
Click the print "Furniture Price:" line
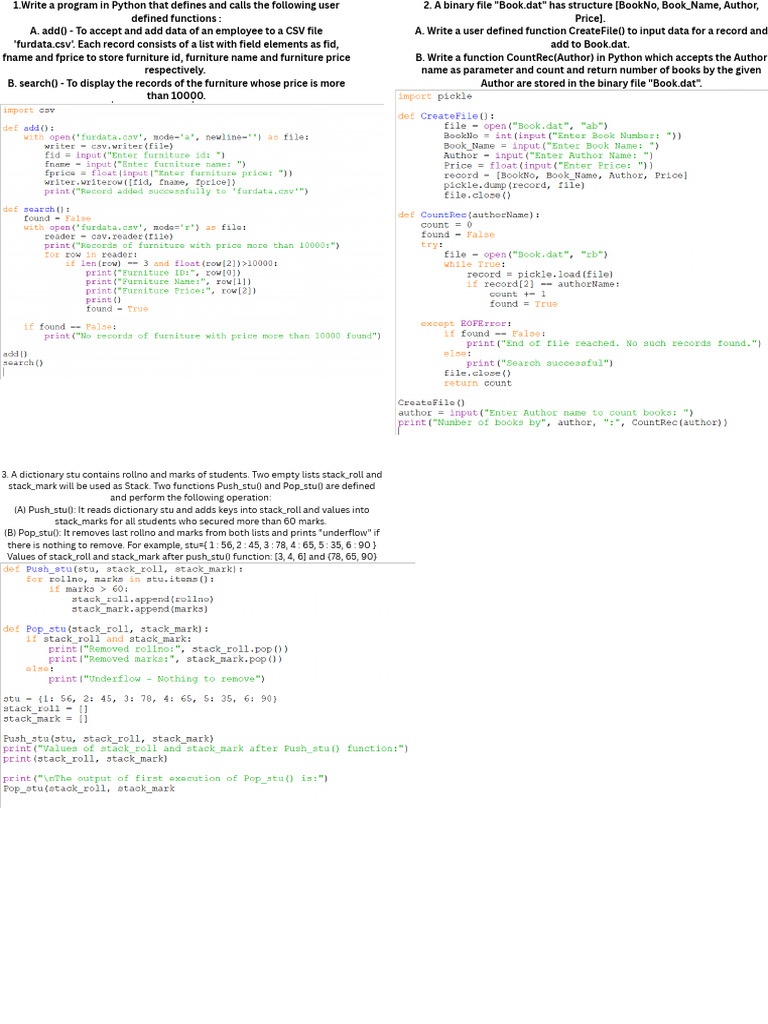[172, 291]
